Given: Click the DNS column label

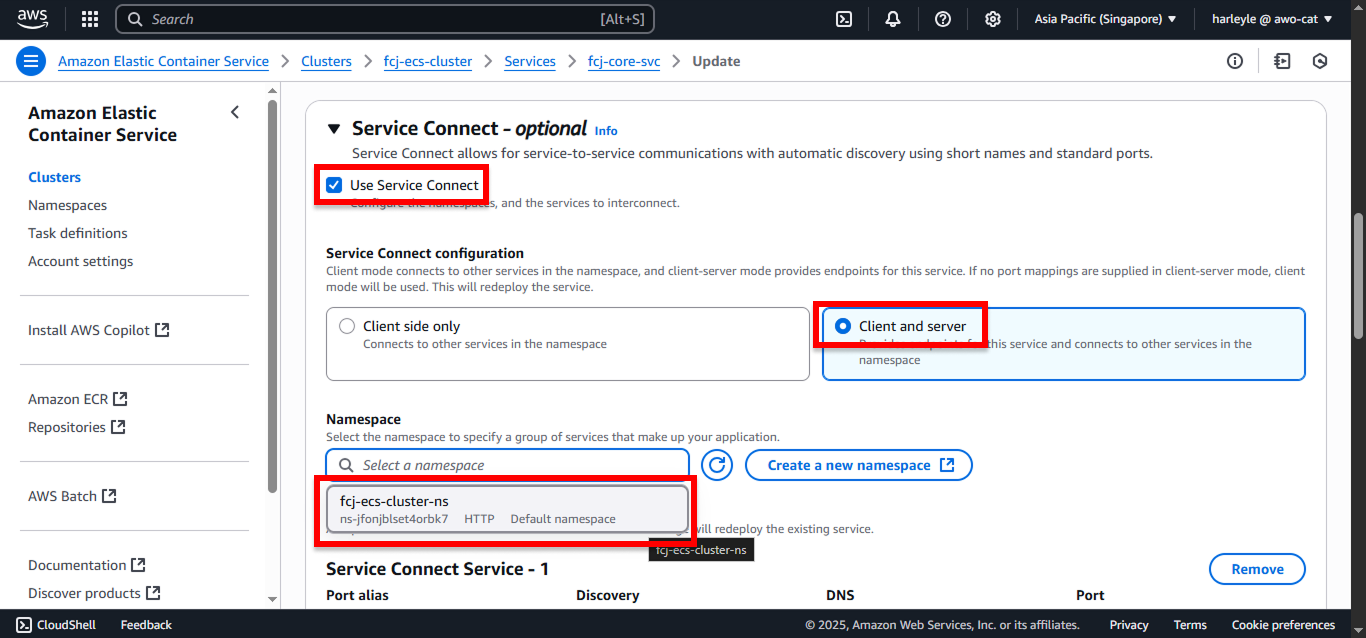Looking at the screenshot, I should [x=840, y=595].
